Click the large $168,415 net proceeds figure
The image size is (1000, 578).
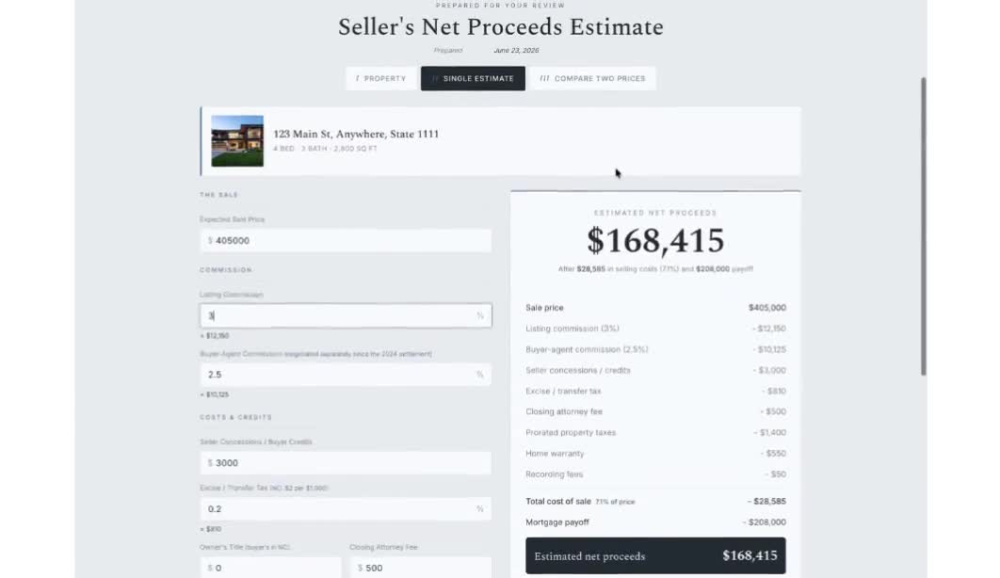(656, 241)
